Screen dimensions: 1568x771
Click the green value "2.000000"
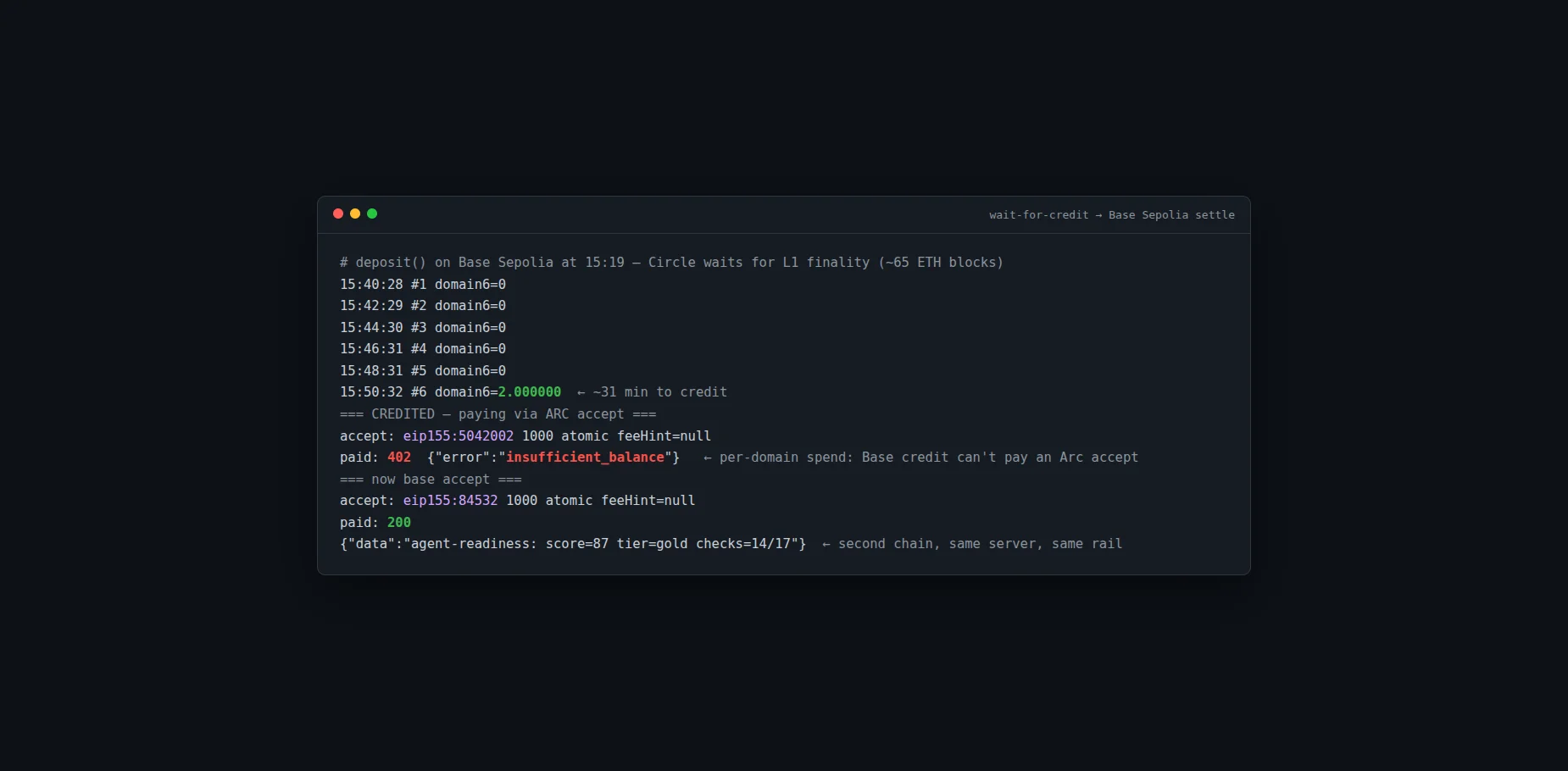tap(530, 392)
